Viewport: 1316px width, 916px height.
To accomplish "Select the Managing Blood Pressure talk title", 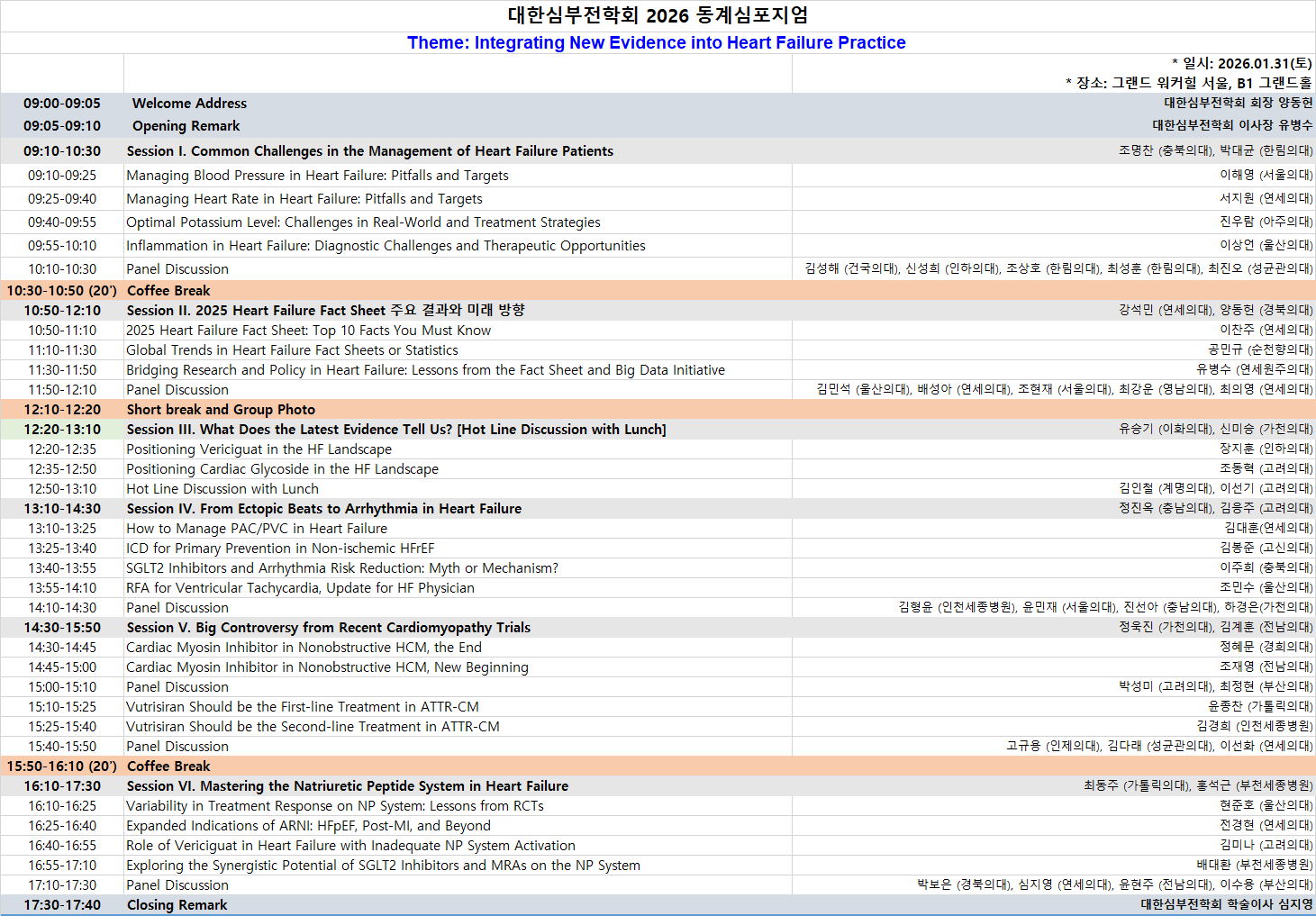I will pyautogui.click(x=317, y=176).
